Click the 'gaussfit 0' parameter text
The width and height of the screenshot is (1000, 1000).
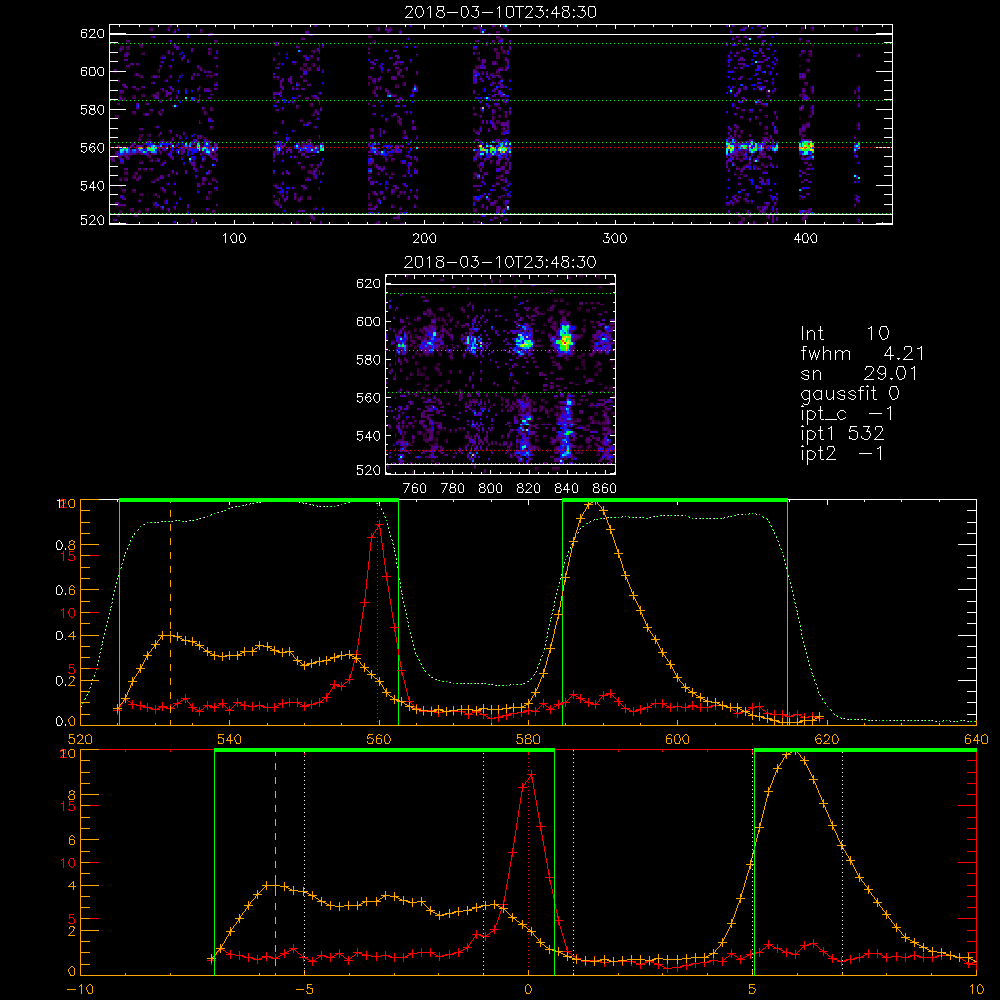(x=850, y=393)
